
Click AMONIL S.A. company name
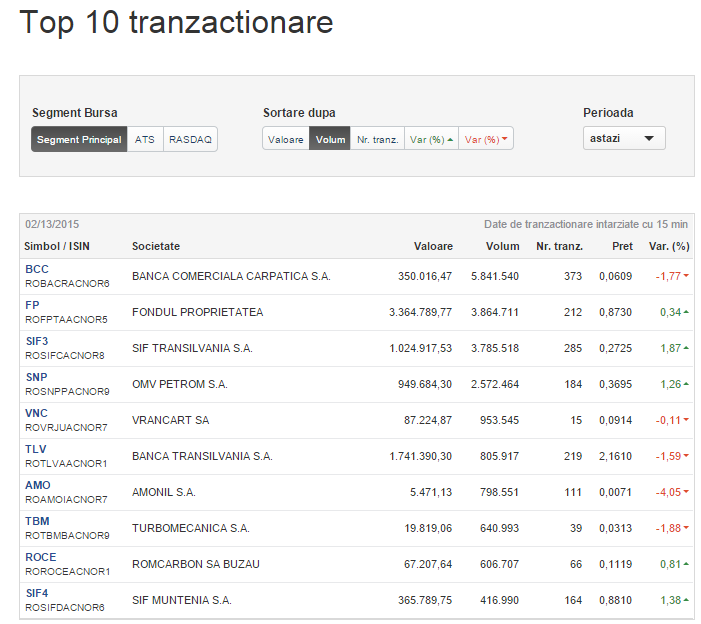tap(164, 492)
